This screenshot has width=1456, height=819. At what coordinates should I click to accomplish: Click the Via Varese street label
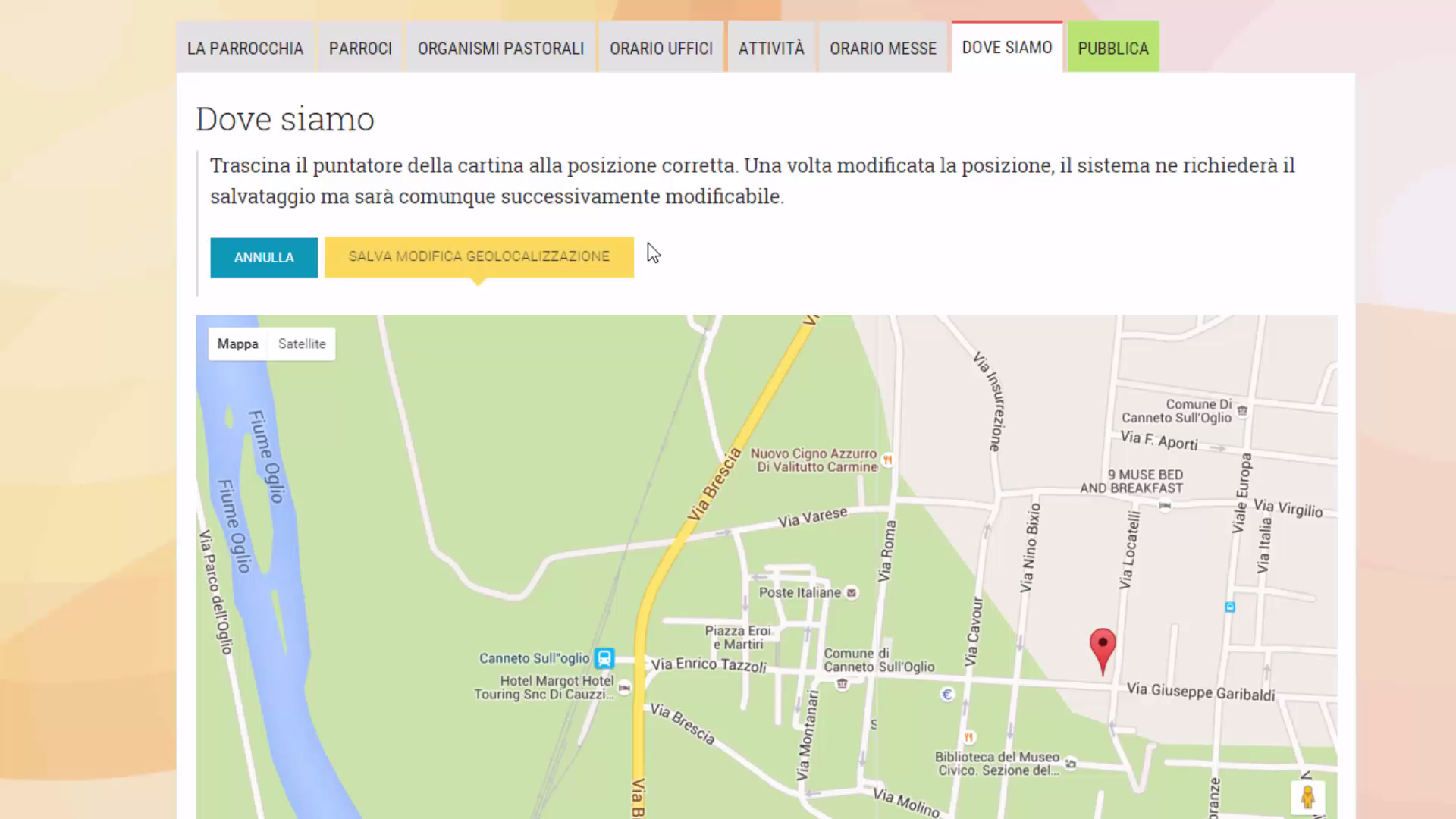coord(812,517)
